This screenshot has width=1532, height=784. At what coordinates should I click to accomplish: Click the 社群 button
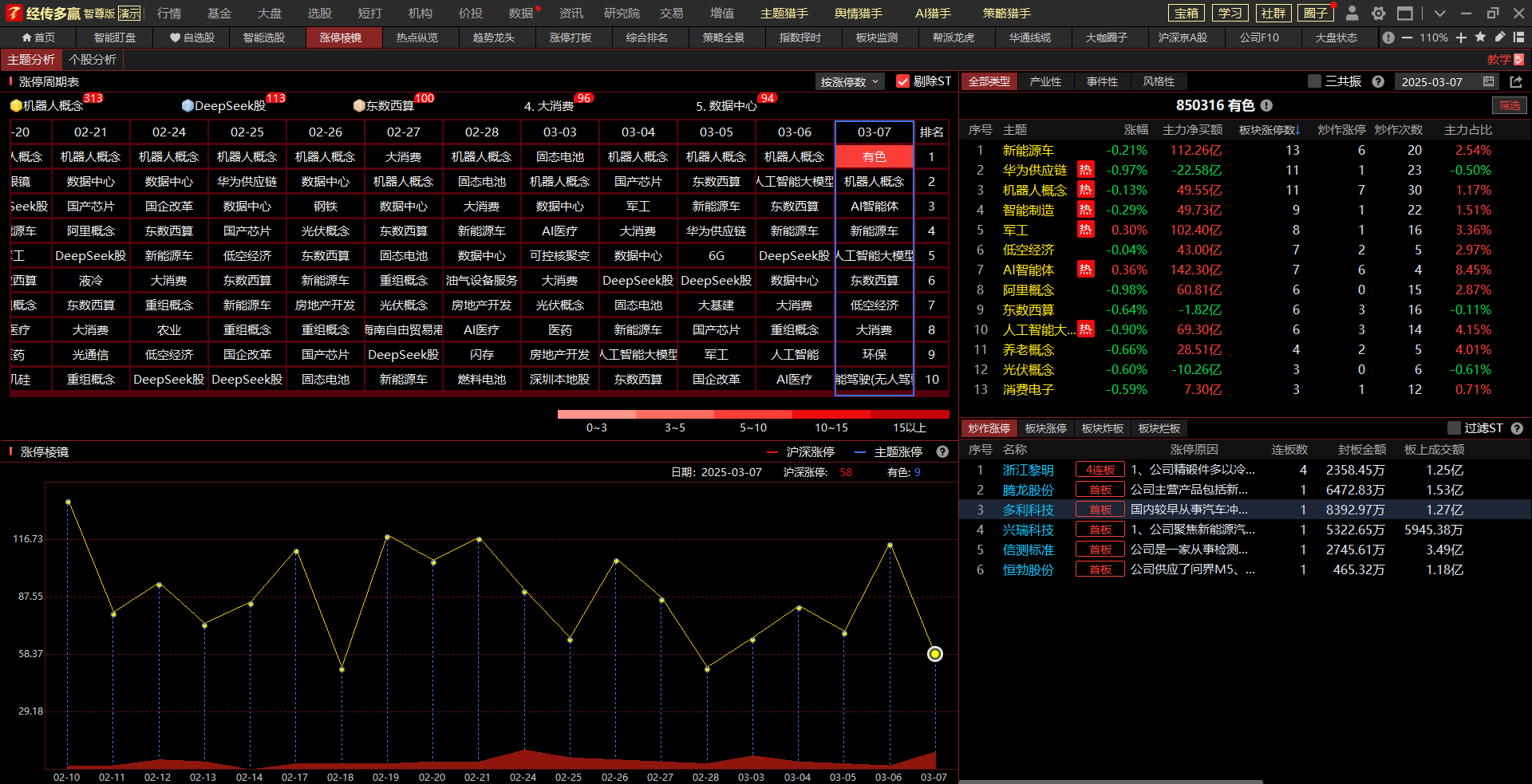(x=1273, y=13)
